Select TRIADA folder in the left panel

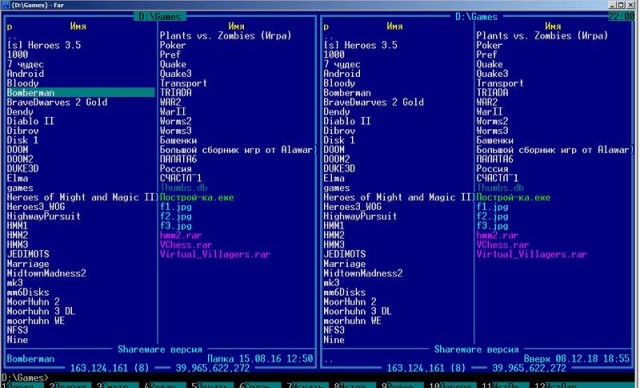click(x=176, y=93)
